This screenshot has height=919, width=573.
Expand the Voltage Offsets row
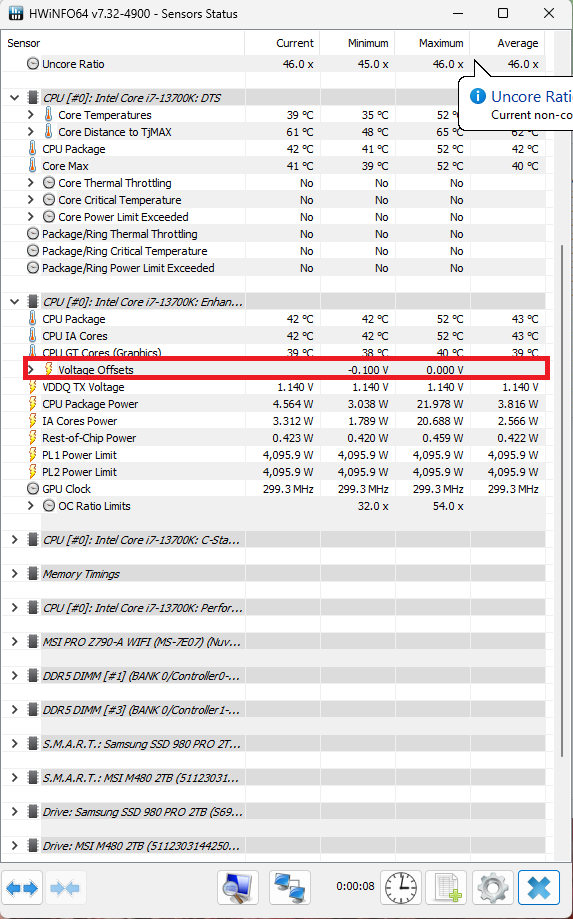click(31, 370)
